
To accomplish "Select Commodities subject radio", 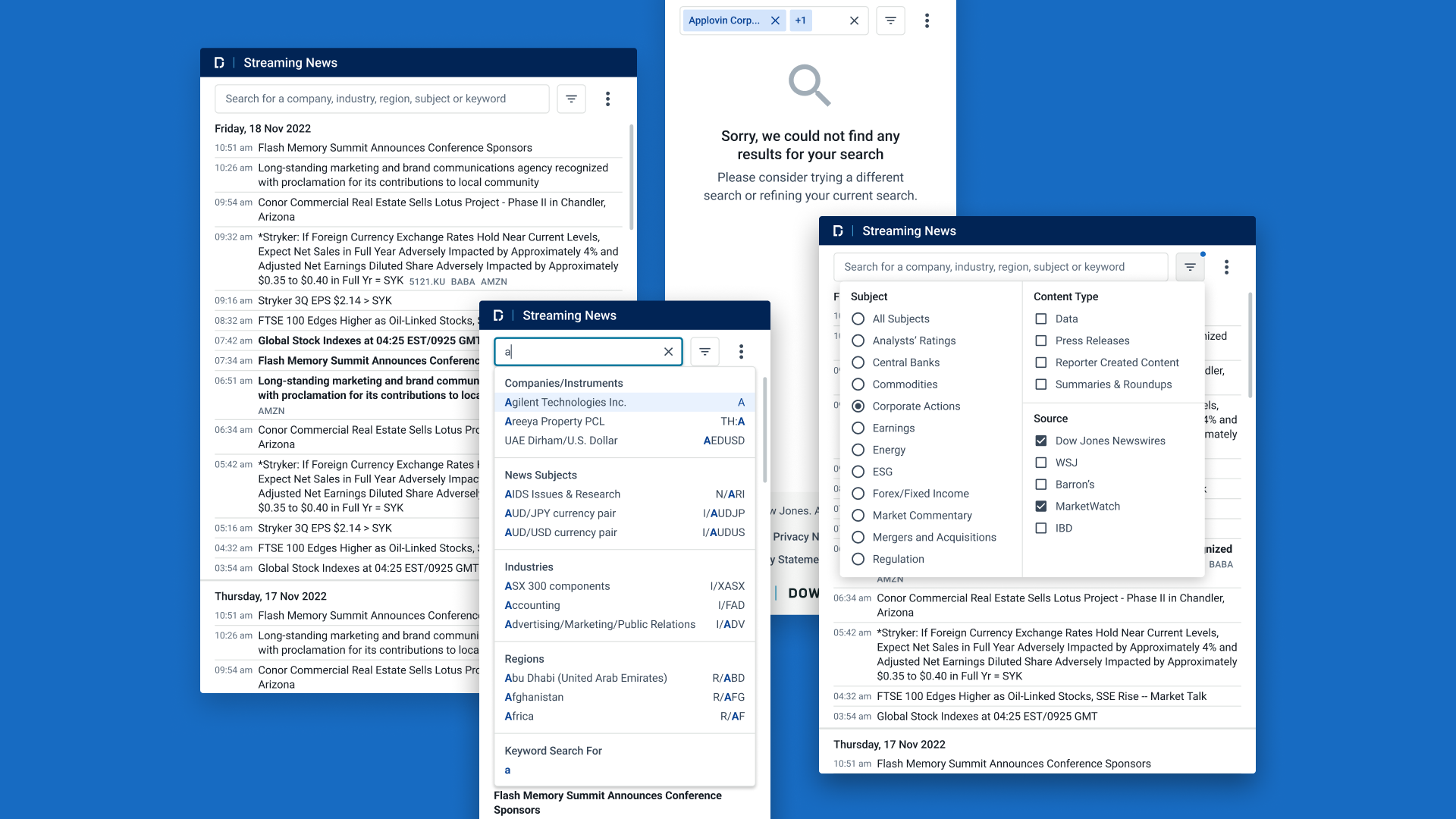I will 858,384.
